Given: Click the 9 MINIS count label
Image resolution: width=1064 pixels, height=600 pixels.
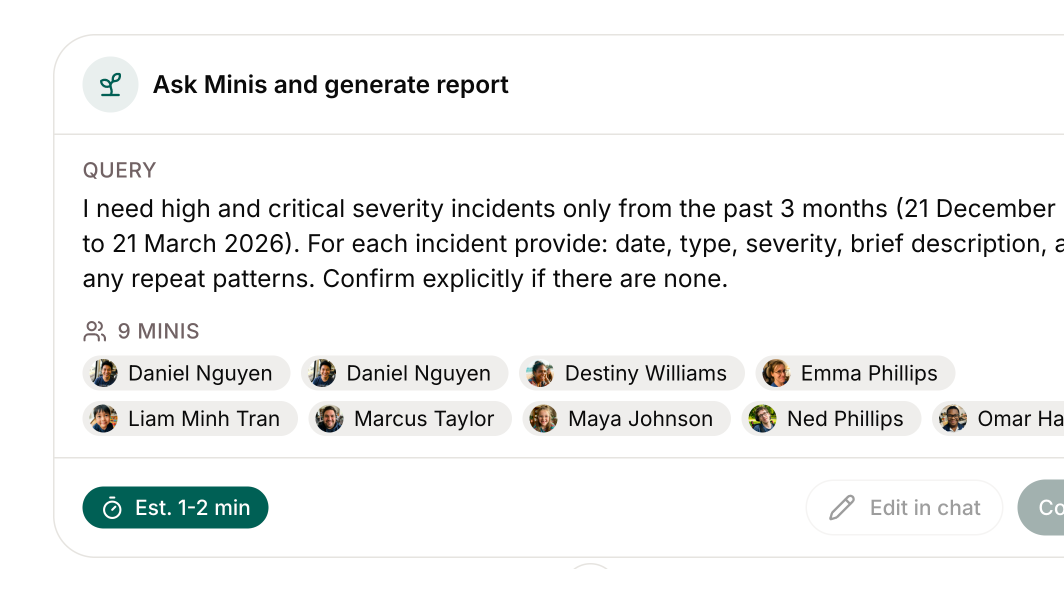Looking at the screenshot, I should tap(158, 331).
